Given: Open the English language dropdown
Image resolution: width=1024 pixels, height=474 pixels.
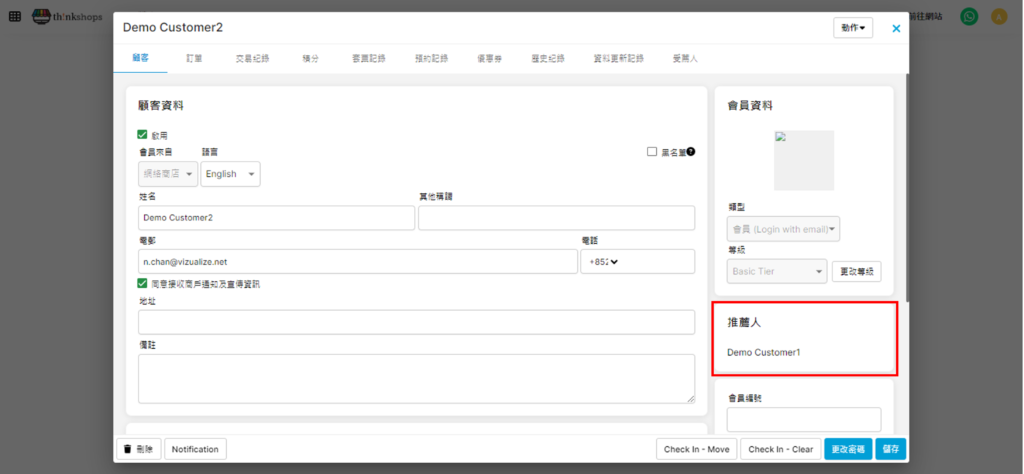Looking at the screenshot, I should click(230, 174).
